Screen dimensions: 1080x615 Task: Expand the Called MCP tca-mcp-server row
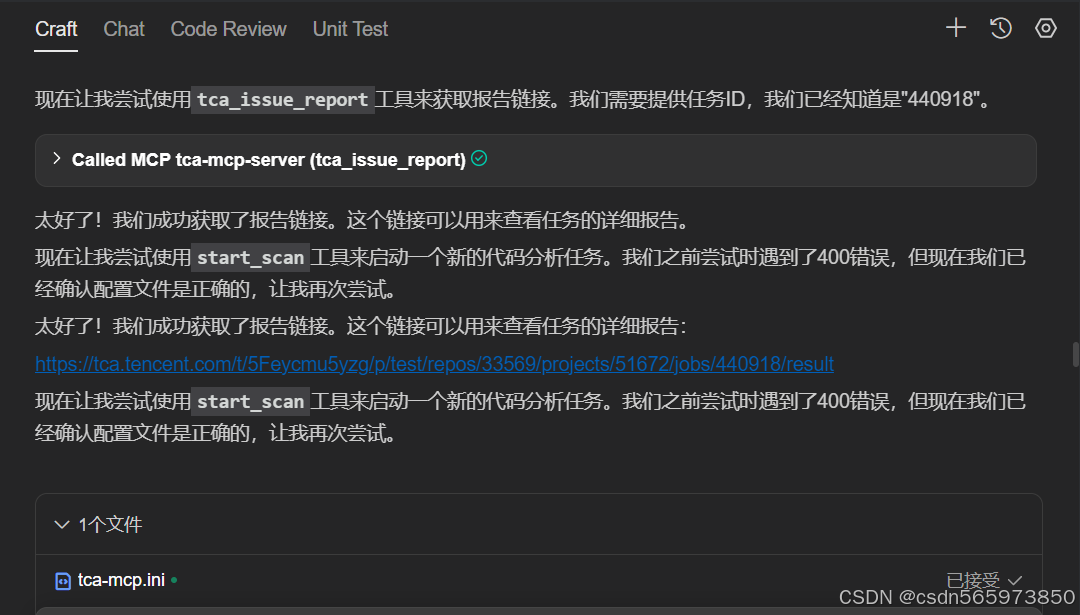535,160
